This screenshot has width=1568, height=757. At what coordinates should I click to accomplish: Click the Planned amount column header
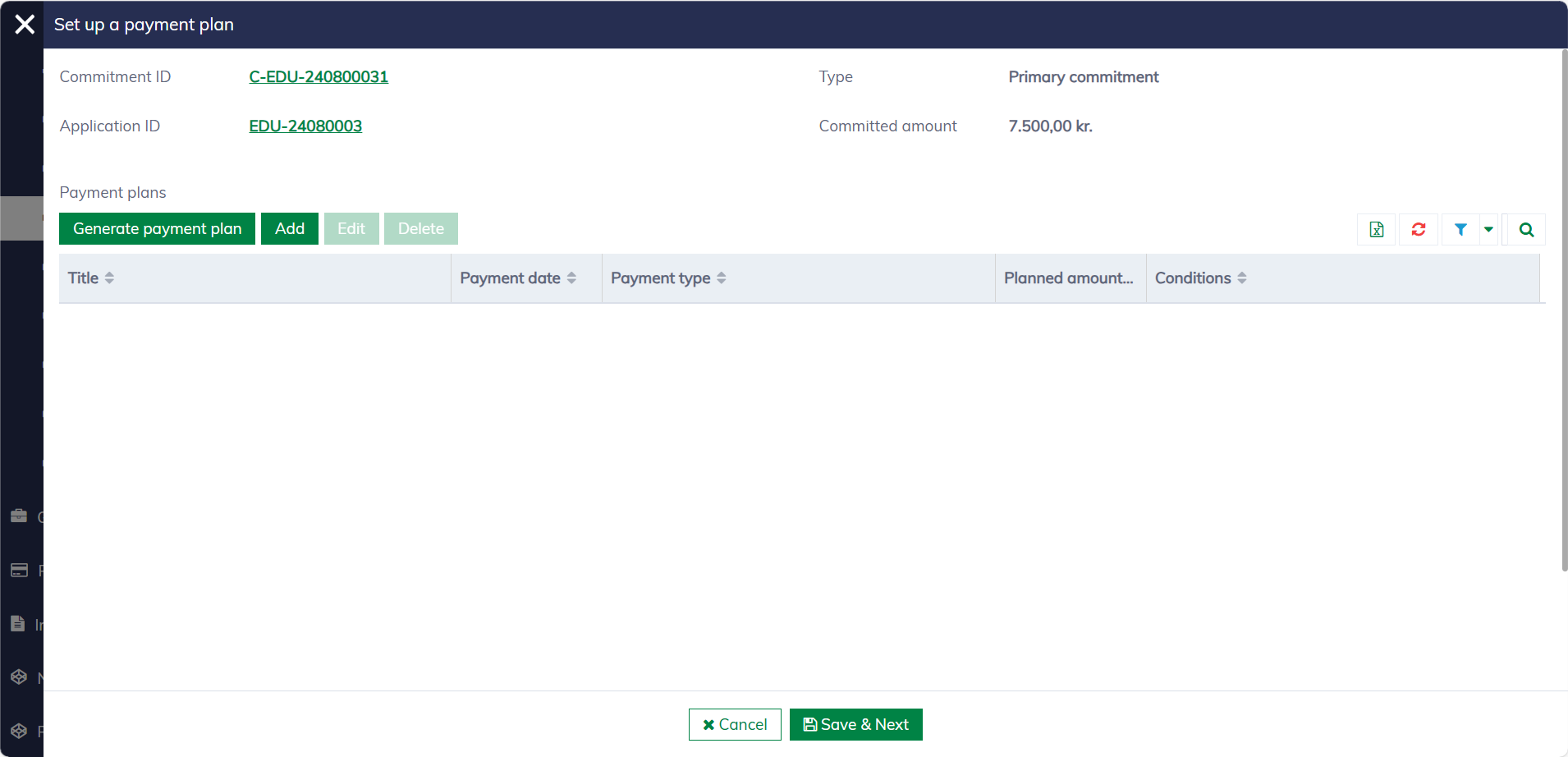click(x=1068, y=278)
